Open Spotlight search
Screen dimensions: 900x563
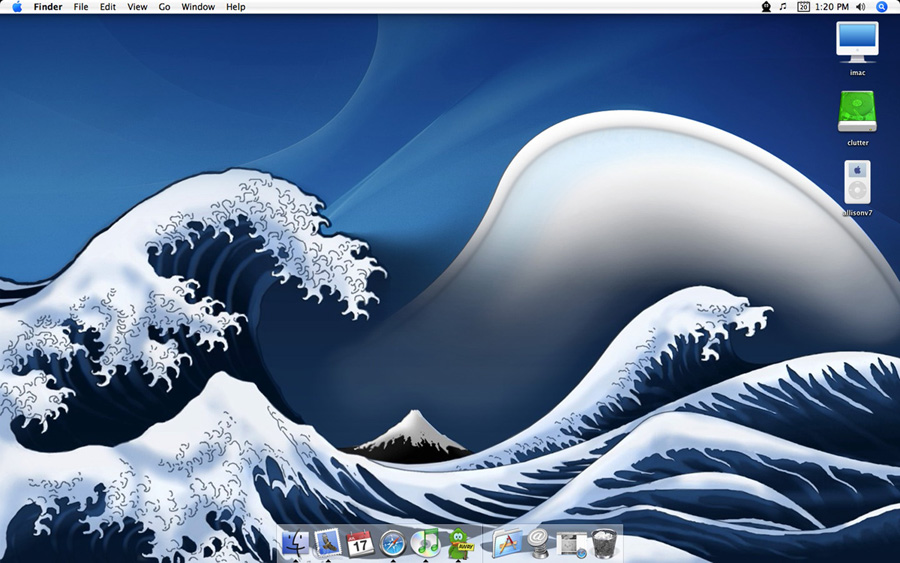[x=882, y=7]
